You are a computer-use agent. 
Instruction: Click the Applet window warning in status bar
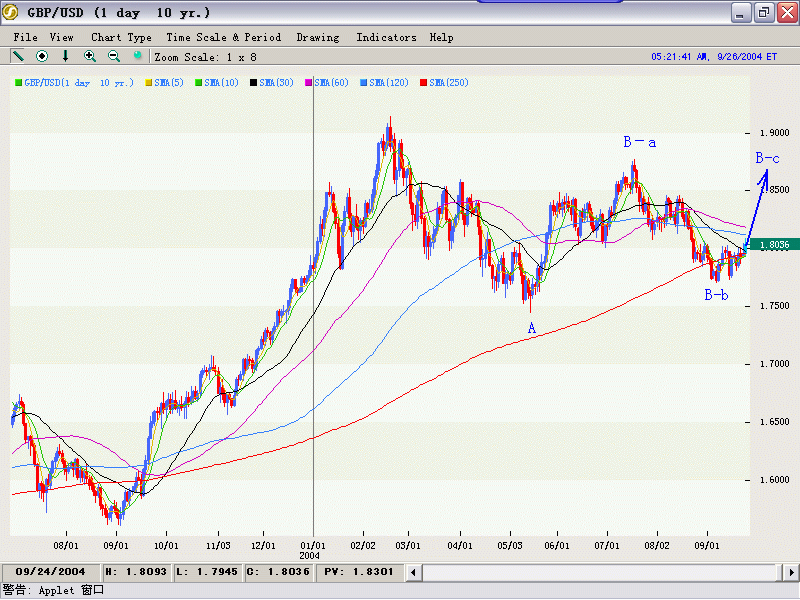click(x=53, y=590)
